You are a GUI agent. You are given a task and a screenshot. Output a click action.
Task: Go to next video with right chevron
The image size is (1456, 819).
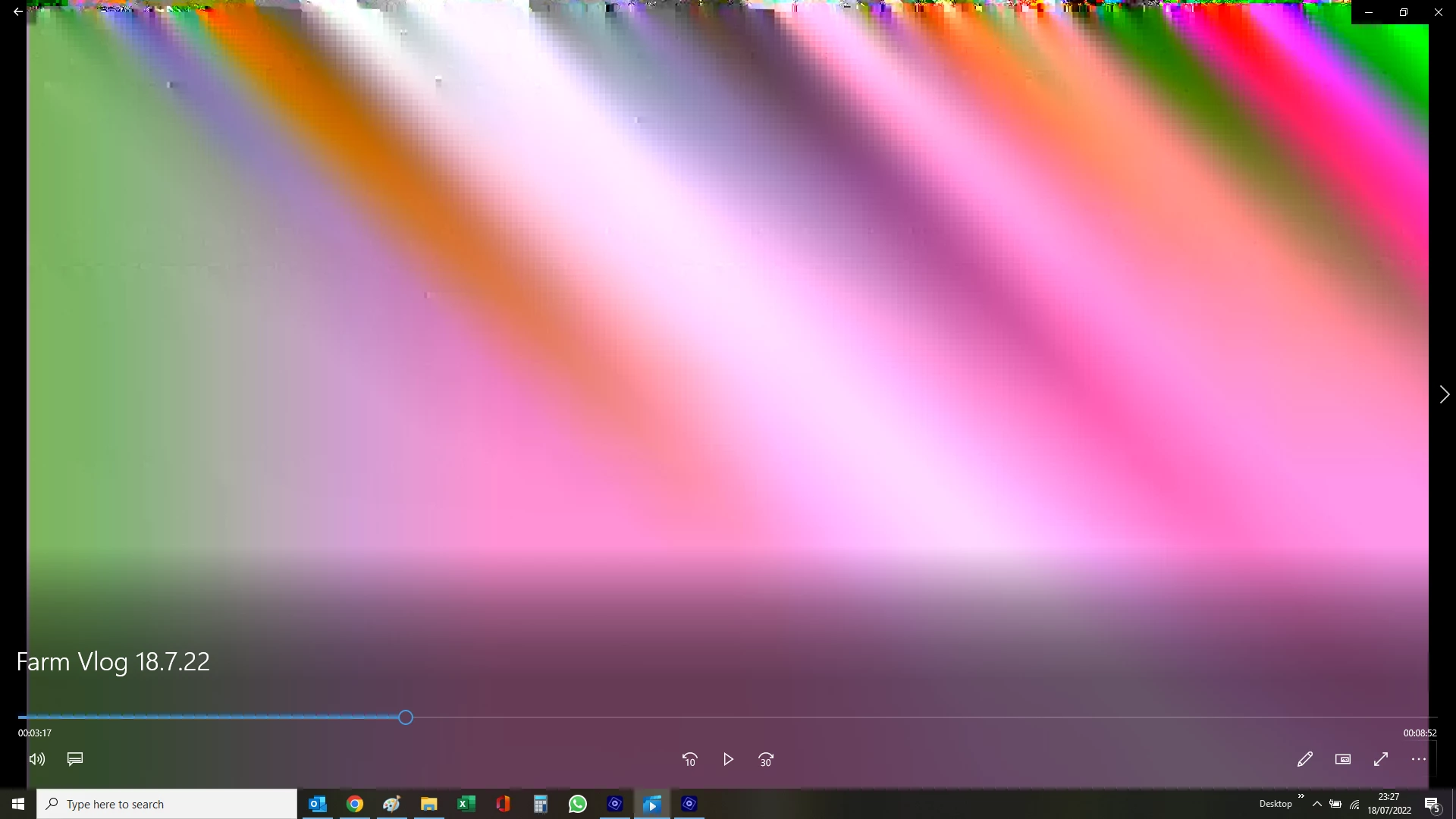point(1444,394)
